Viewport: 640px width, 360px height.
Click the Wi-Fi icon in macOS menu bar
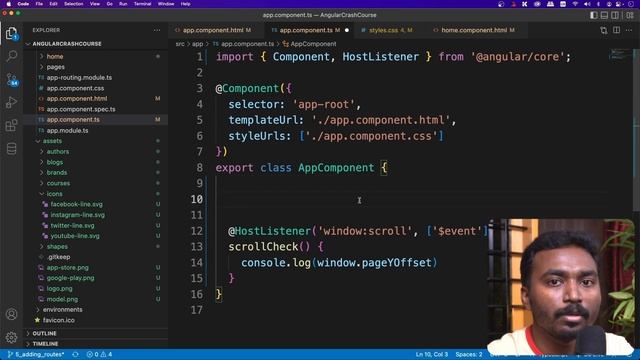pos(575,4)
